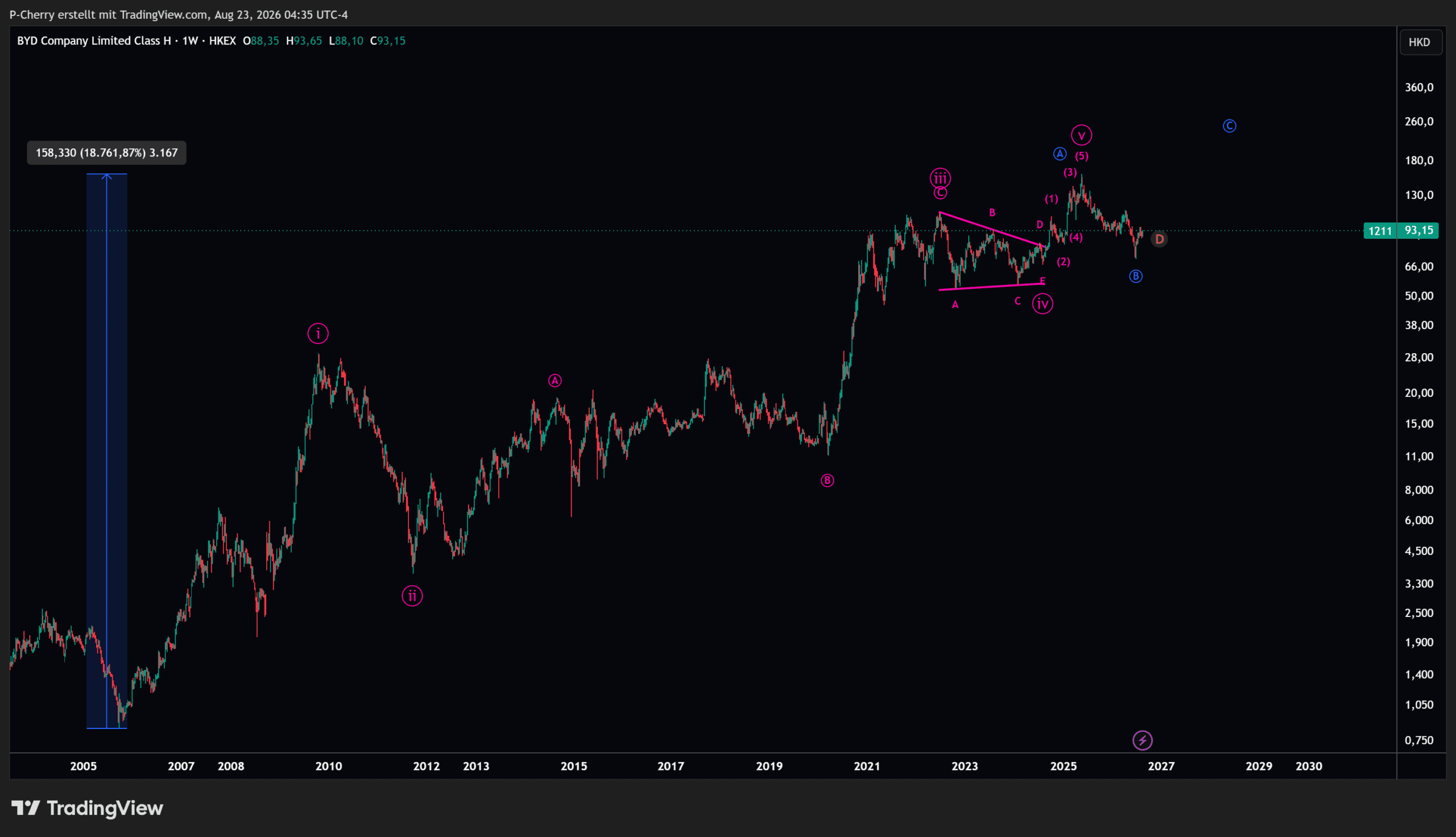The width and height of the screenshot is (1456, 837).
Task: Click the measurement tooltip showing 158,330
Action: (x=106, y=153)
